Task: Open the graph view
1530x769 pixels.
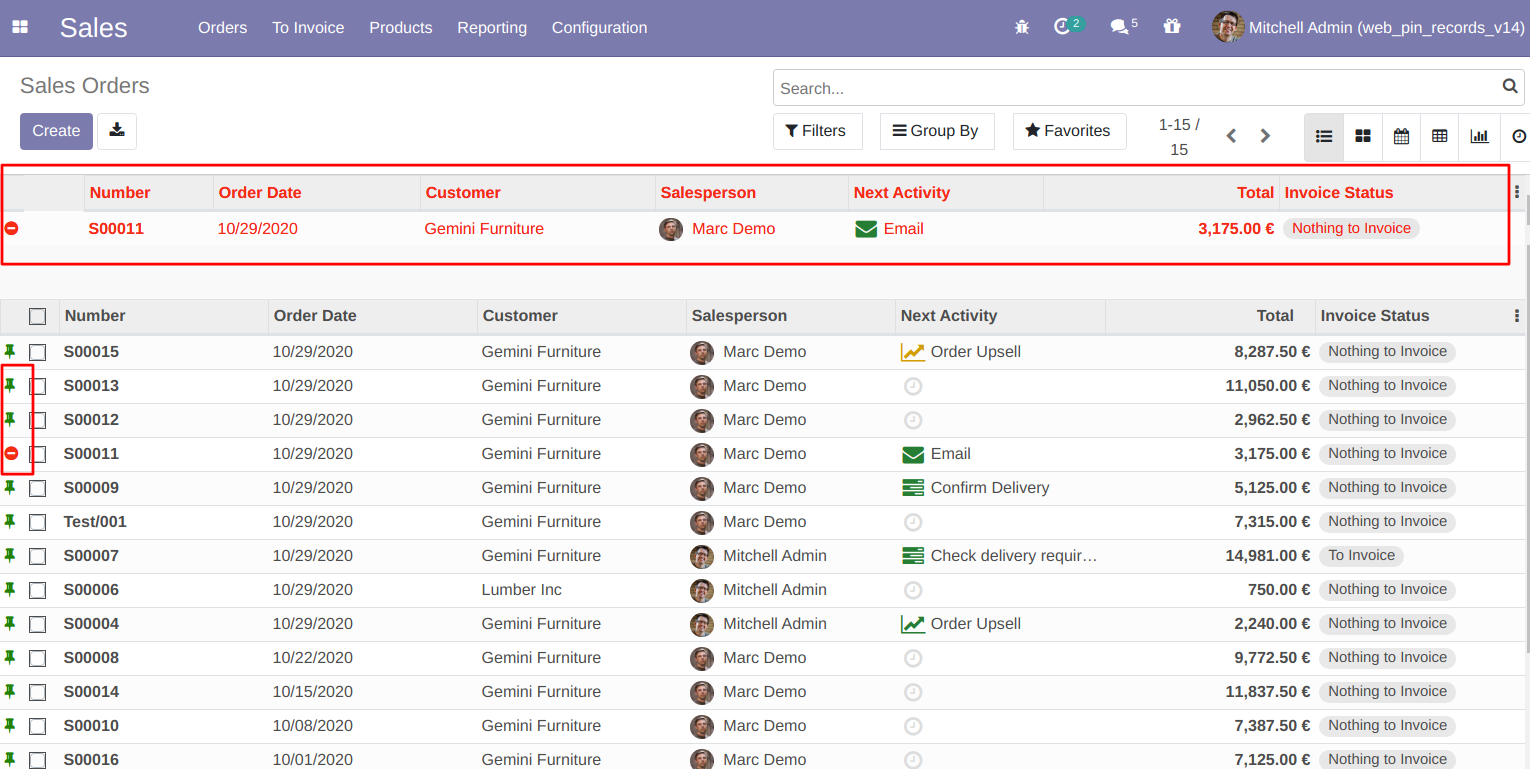Action: [1479, 136]
